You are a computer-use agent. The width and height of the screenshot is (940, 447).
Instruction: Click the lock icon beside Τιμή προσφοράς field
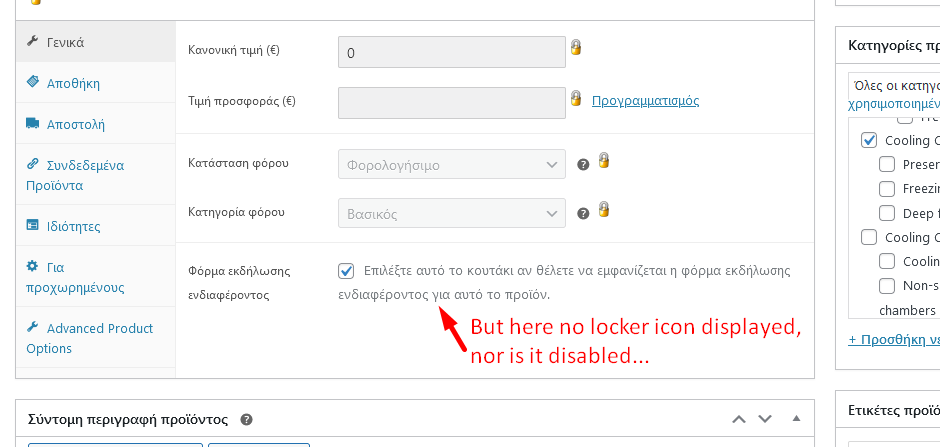[x=576, y=98]
